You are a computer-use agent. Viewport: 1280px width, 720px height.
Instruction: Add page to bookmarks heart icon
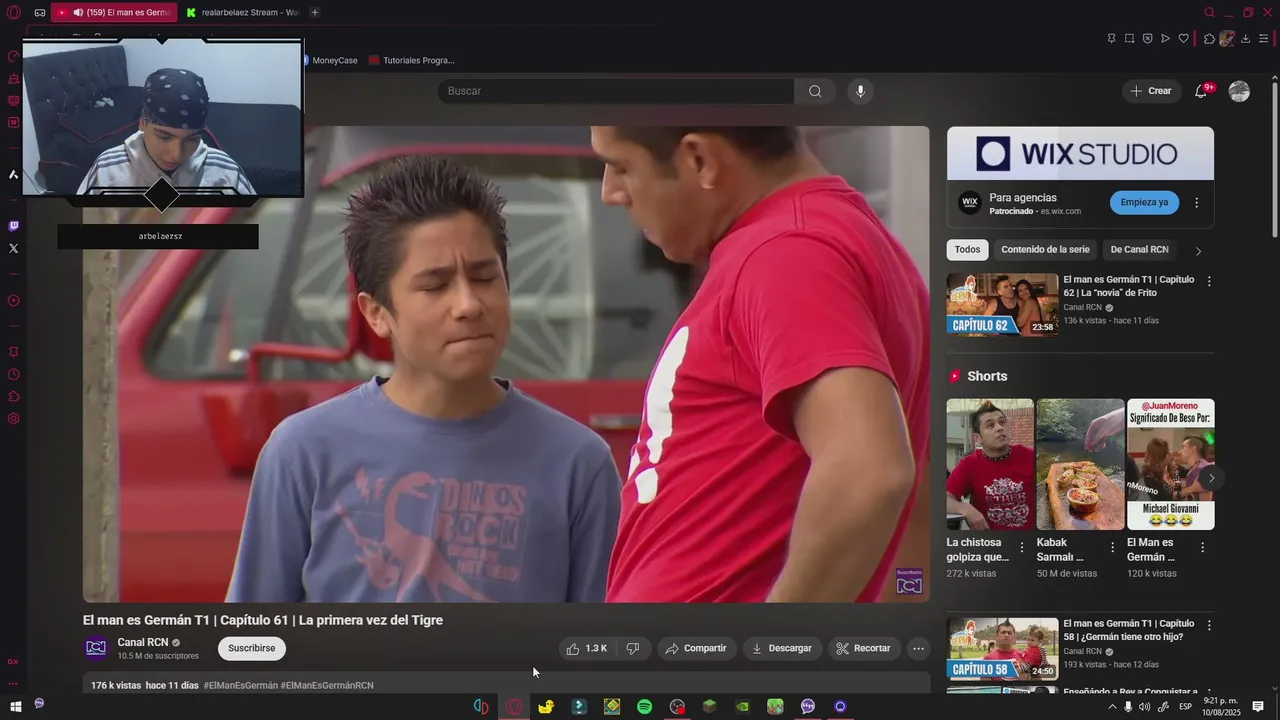1183,38
